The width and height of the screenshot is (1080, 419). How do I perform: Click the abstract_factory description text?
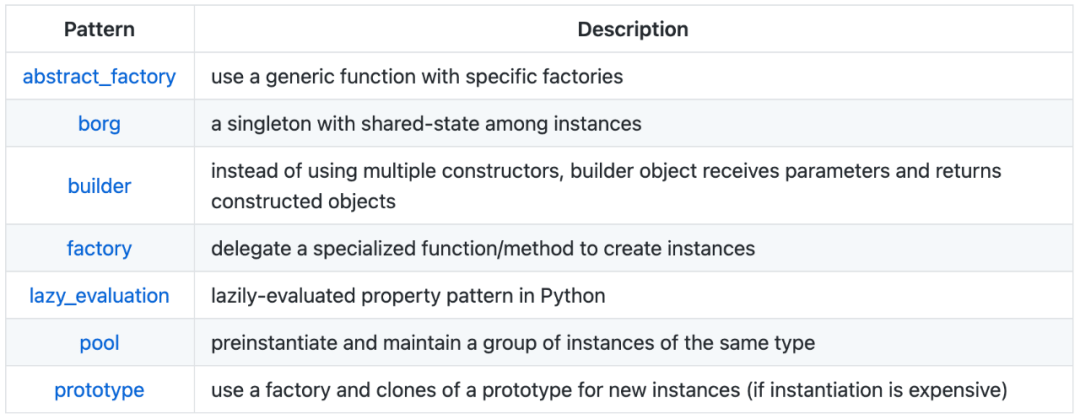(x=417, y=77)
